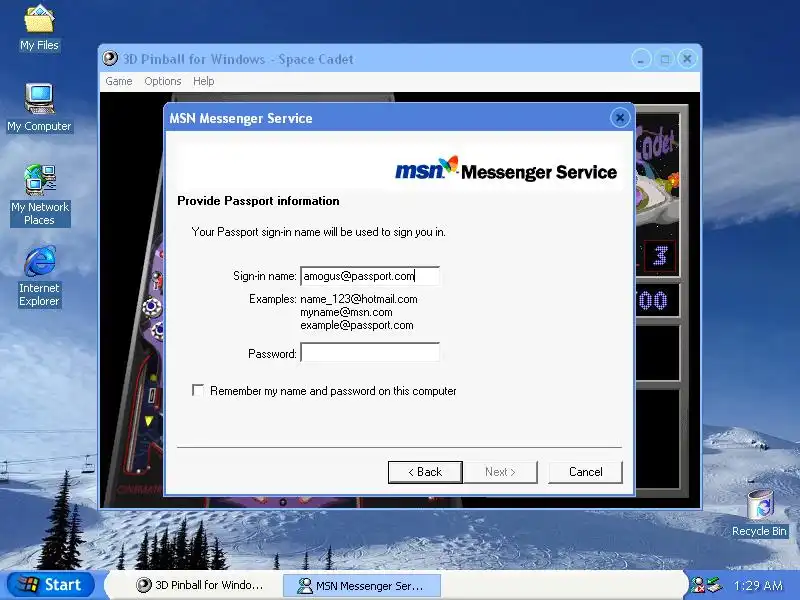Image resolution: width=800 pixels, height=600 pixels.
Task: Open the My Files desktop icon
Action: 39,28
